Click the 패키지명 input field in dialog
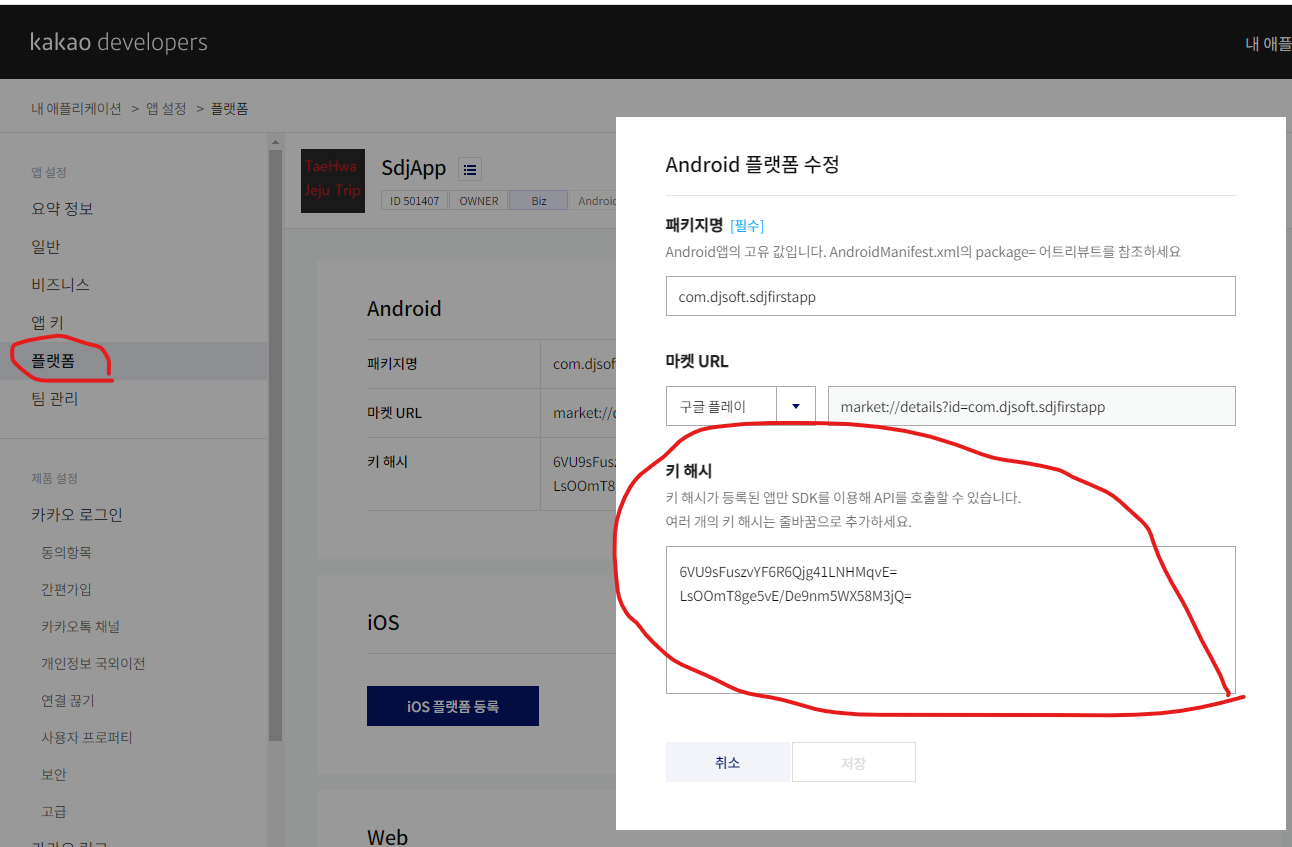 pyautogui.click(x=951, y=296)
